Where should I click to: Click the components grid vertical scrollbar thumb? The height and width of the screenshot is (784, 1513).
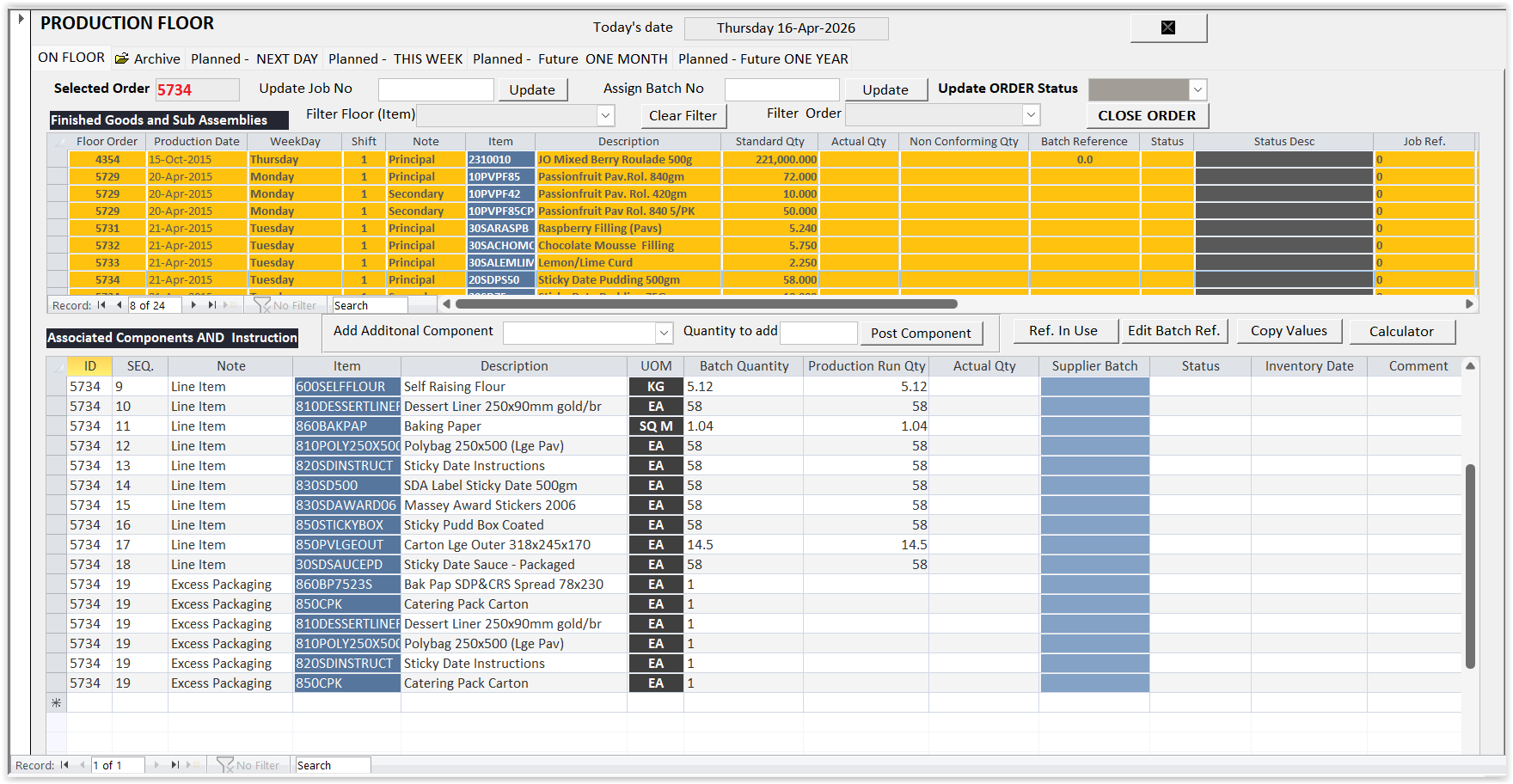(1470, 566)
